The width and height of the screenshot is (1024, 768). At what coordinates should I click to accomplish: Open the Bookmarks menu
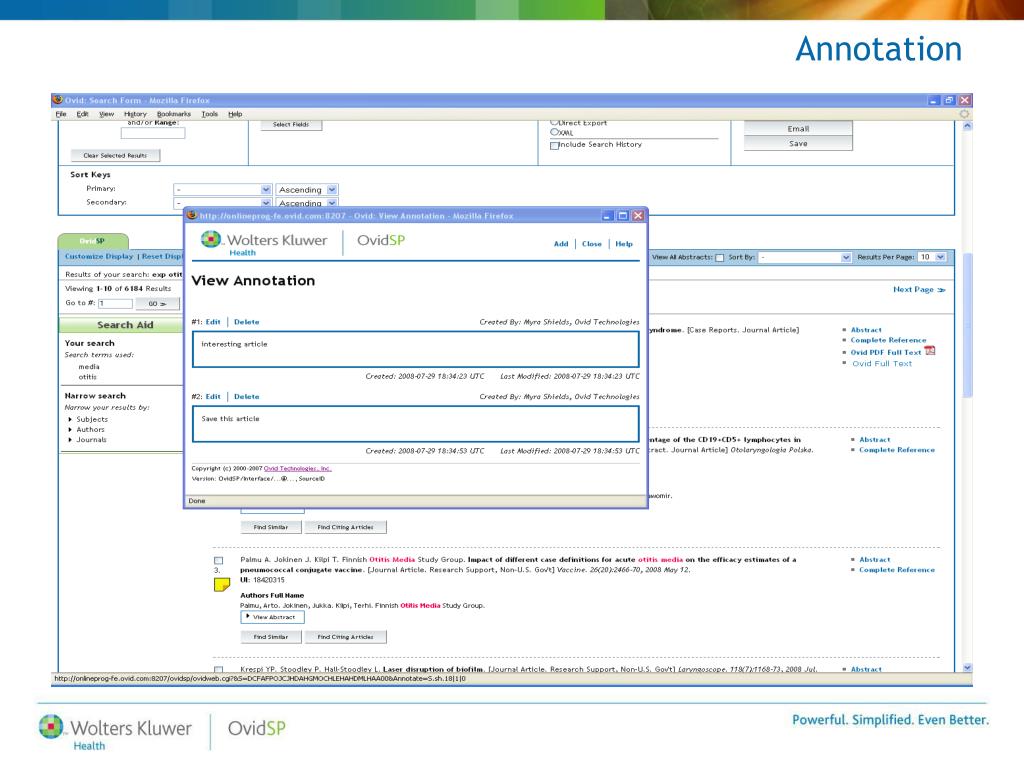(174, 114)
